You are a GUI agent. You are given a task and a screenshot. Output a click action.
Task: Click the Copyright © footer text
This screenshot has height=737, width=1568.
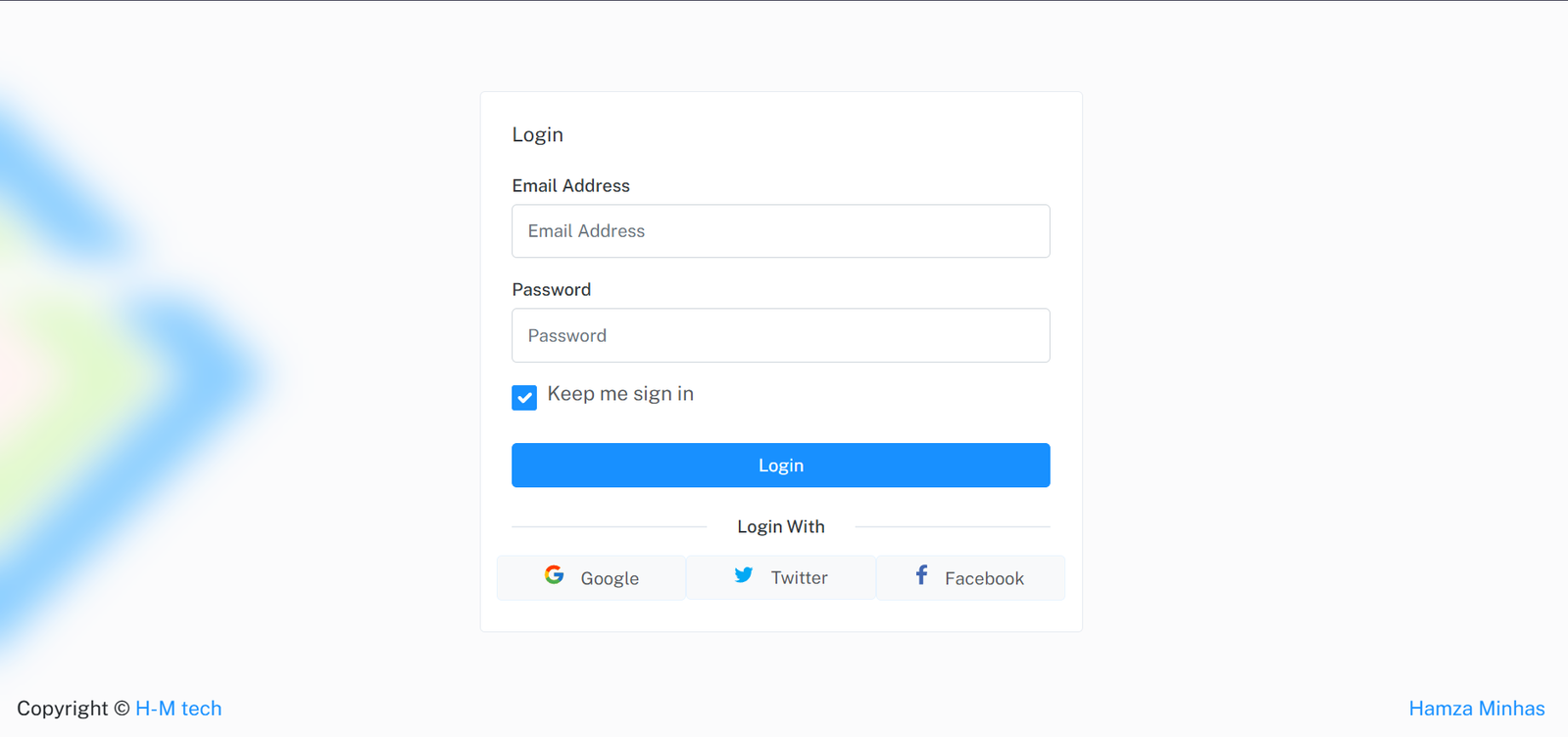(73, 709)
